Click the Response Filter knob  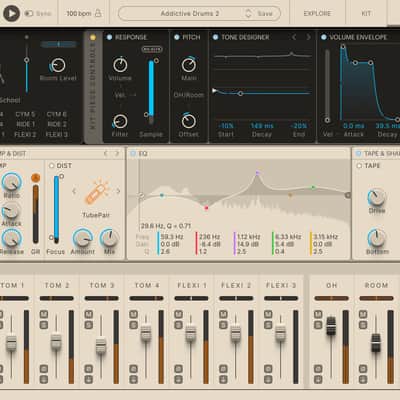(x=119, y=121)
